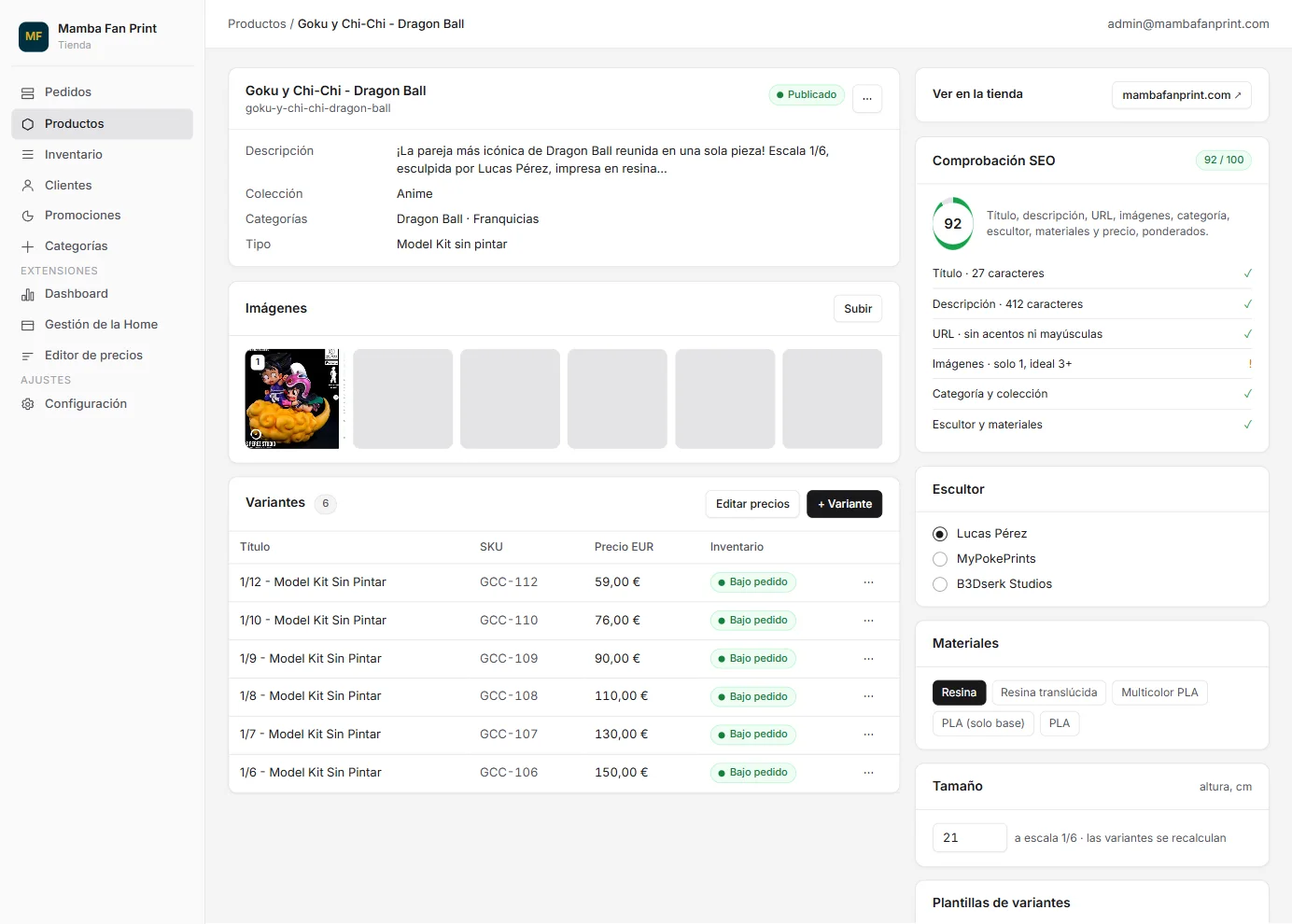Open row actions for 1/10 variant

coord(868,621)
